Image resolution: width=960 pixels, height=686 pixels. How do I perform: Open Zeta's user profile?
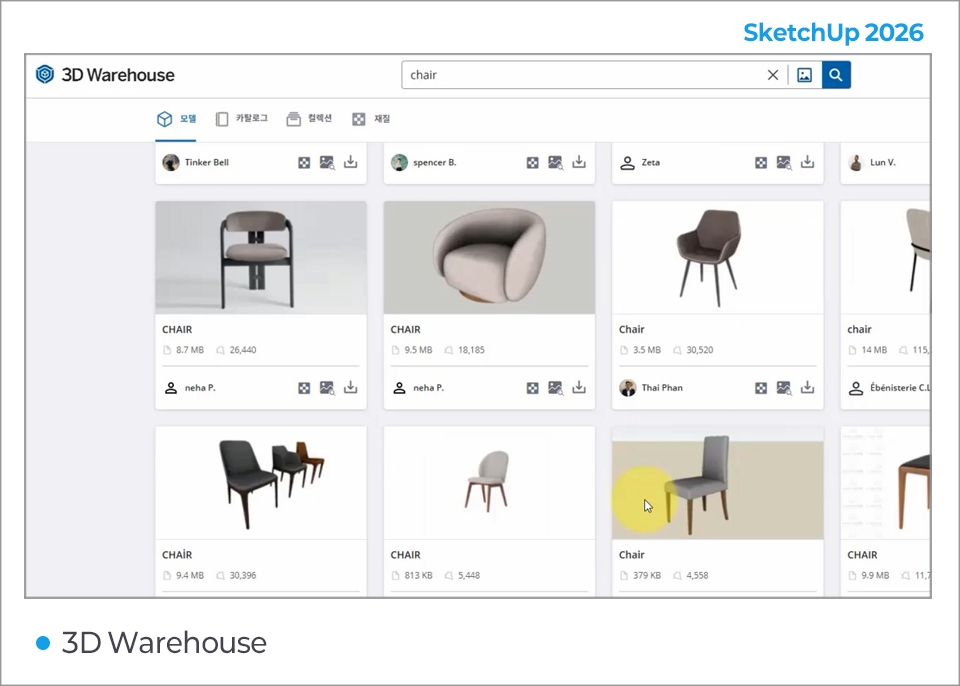(640, 162)
